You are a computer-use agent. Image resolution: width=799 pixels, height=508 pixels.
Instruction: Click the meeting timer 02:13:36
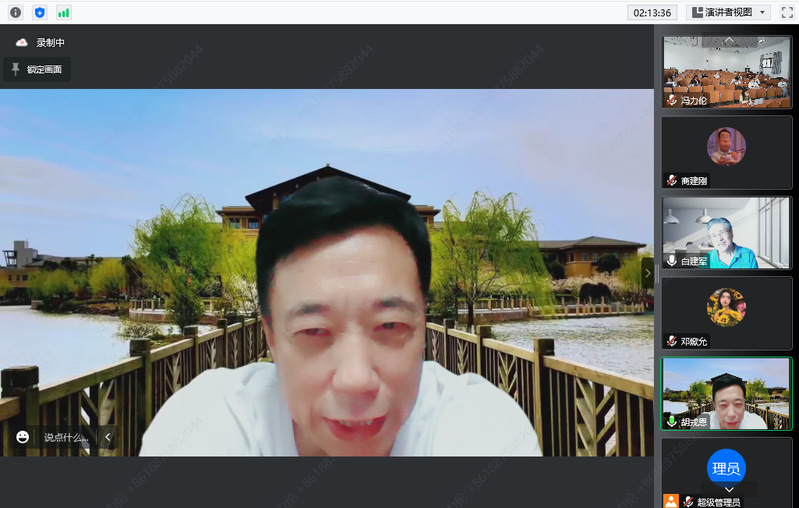click(652, 12)
